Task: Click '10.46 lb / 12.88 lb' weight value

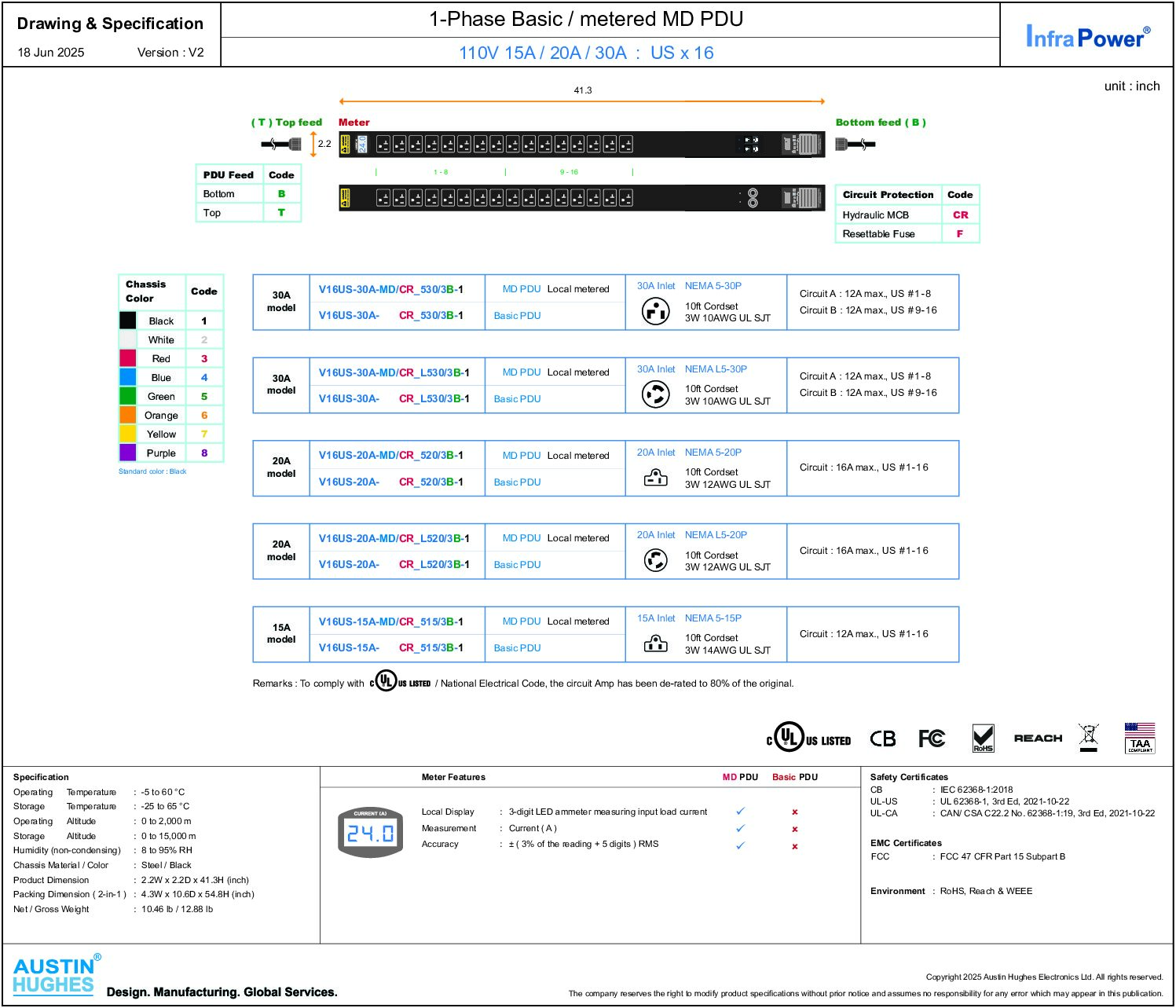Action: pyautogui.click(x=177, y=909)
